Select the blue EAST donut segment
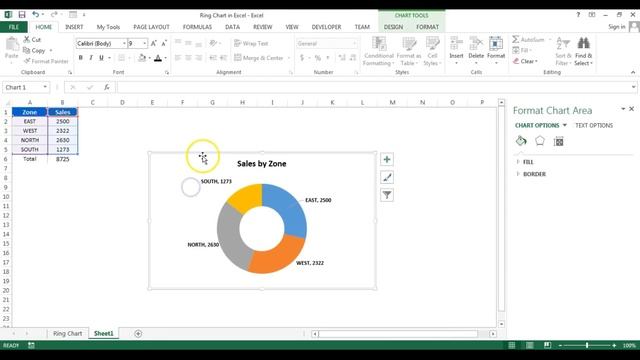The height and width of the screenshot is (360, 640). (293, 210)
